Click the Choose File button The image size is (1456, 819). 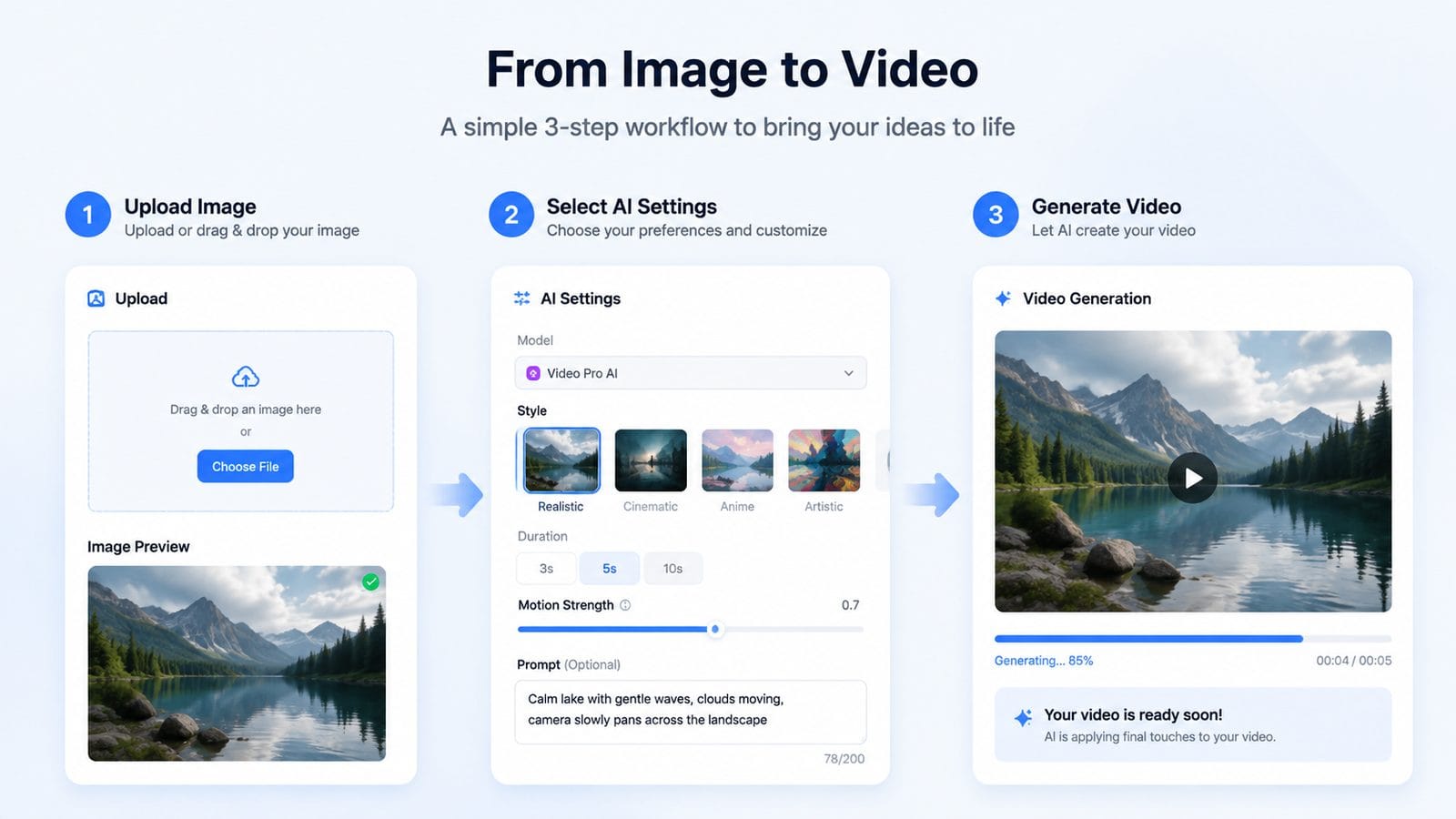click(246, 466)
